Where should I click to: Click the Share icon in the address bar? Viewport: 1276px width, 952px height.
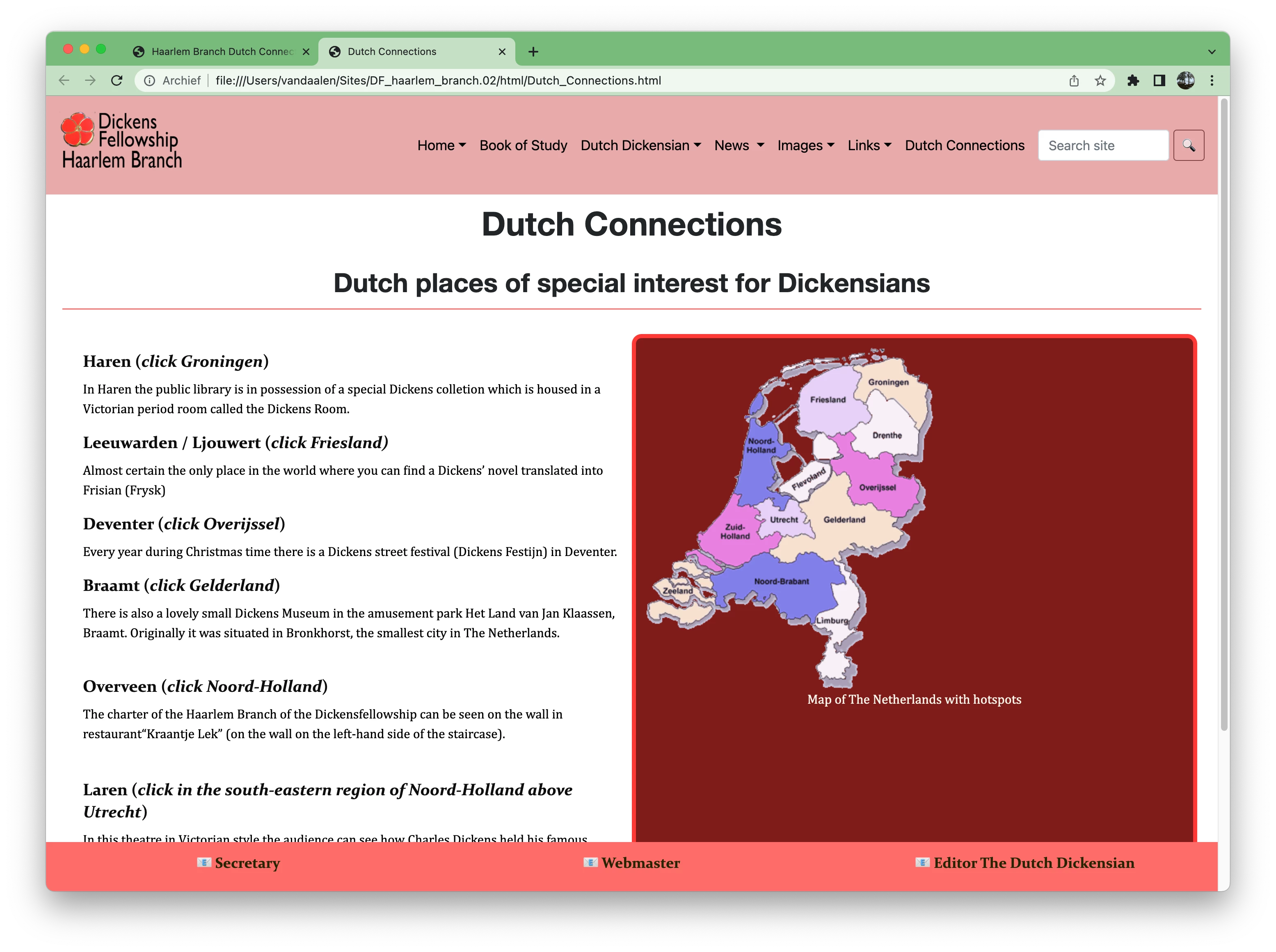1074,81
